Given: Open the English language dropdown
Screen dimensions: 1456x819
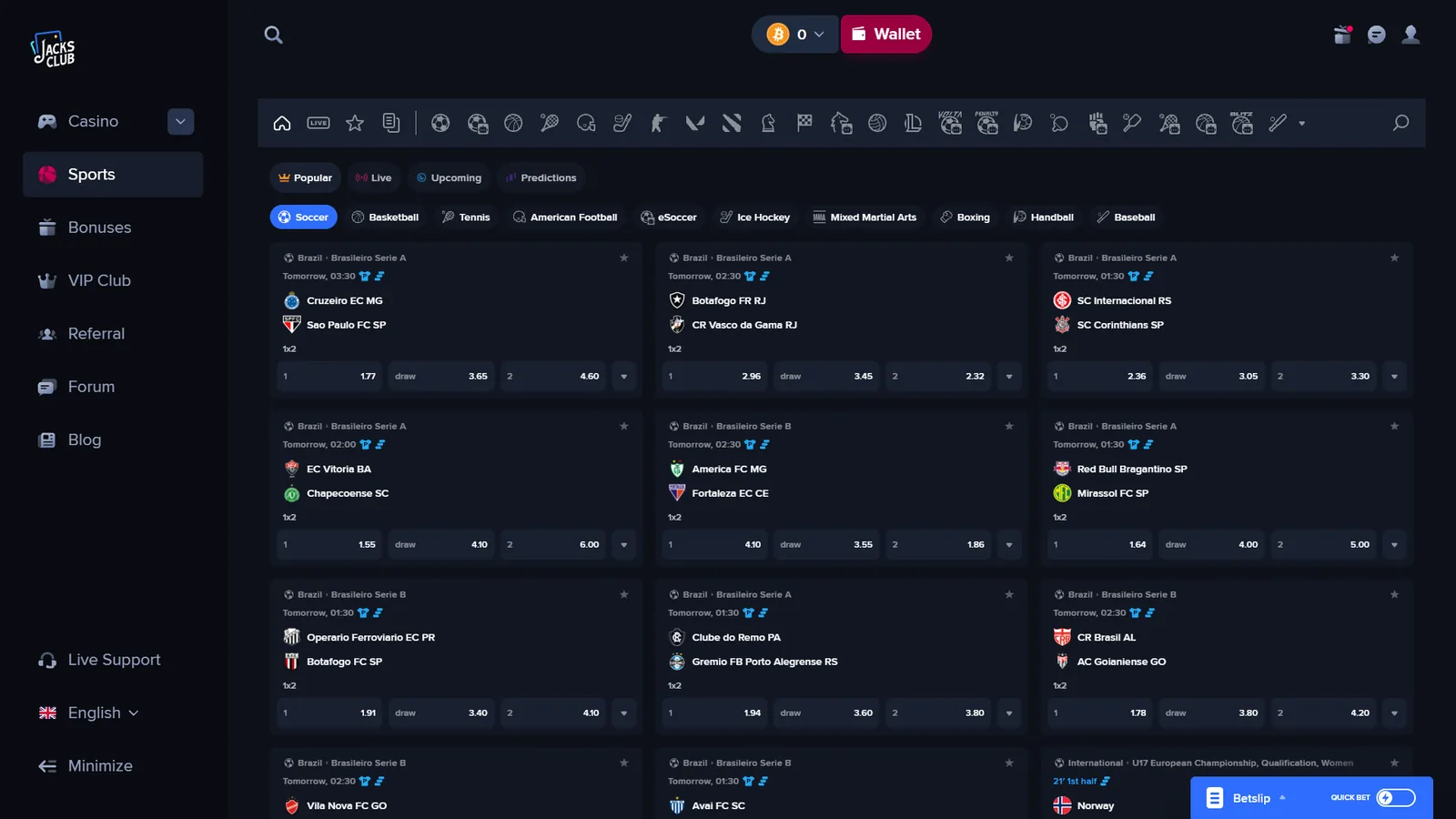Looking at the screenshot, I should tap(89, 713).
